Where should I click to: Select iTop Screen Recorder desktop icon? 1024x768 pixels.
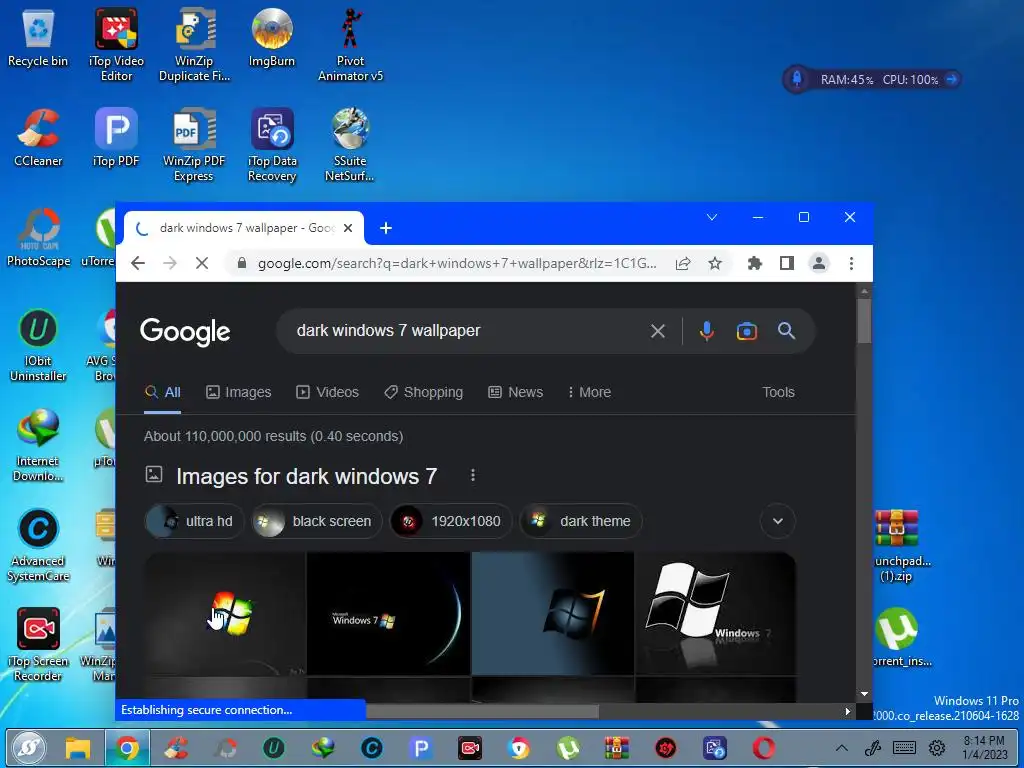tap(38, 645)
